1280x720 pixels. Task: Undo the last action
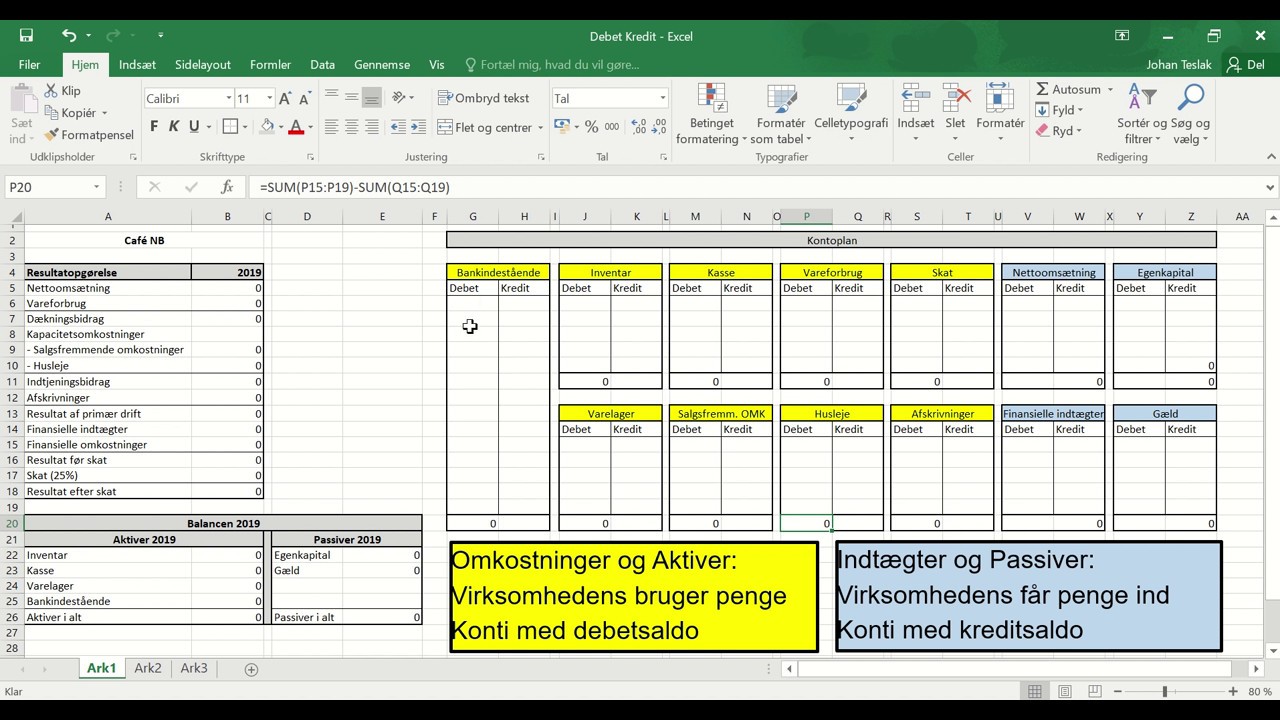click(x=68, y=36)
